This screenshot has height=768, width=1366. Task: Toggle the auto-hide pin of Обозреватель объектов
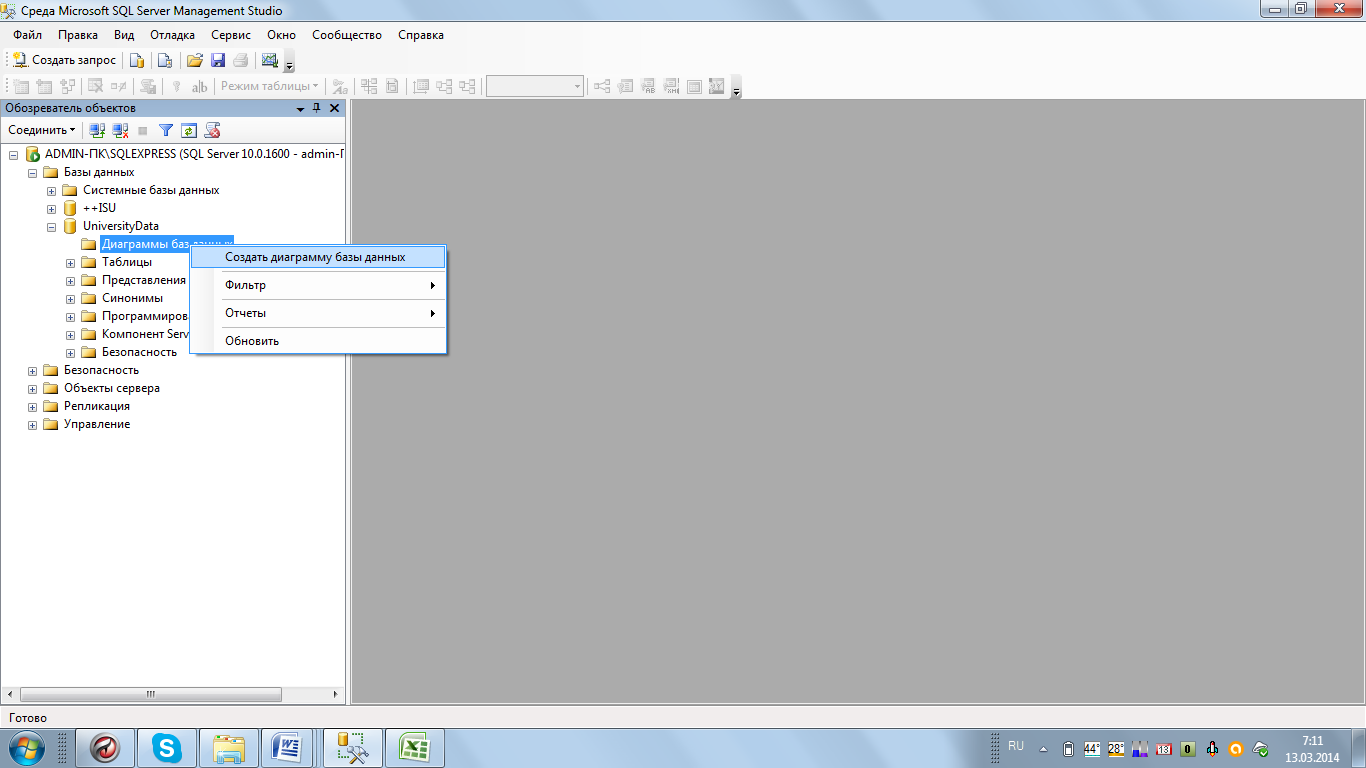[x=317, y=108]
